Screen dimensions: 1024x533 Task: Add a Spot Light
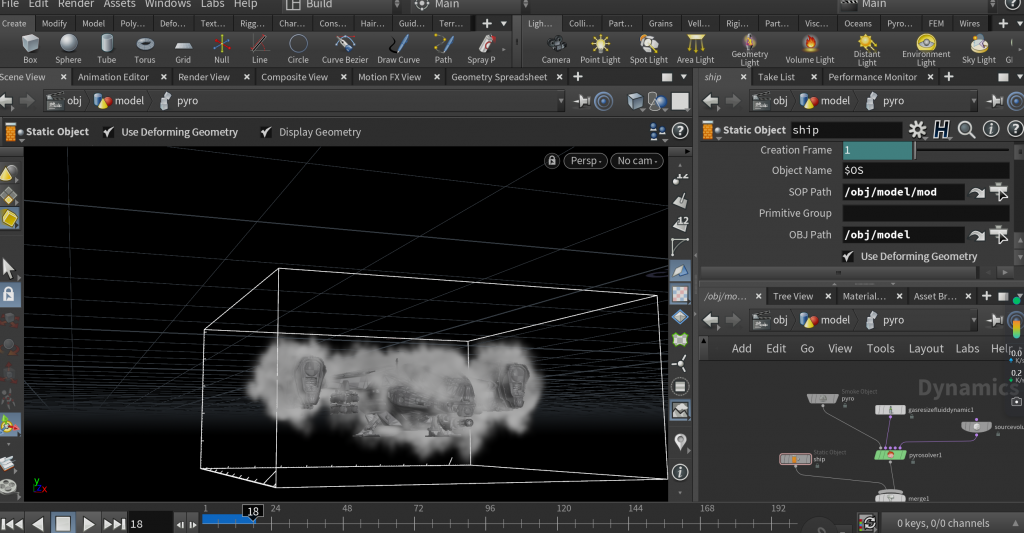pyautogui.click(x=648, y=49)
